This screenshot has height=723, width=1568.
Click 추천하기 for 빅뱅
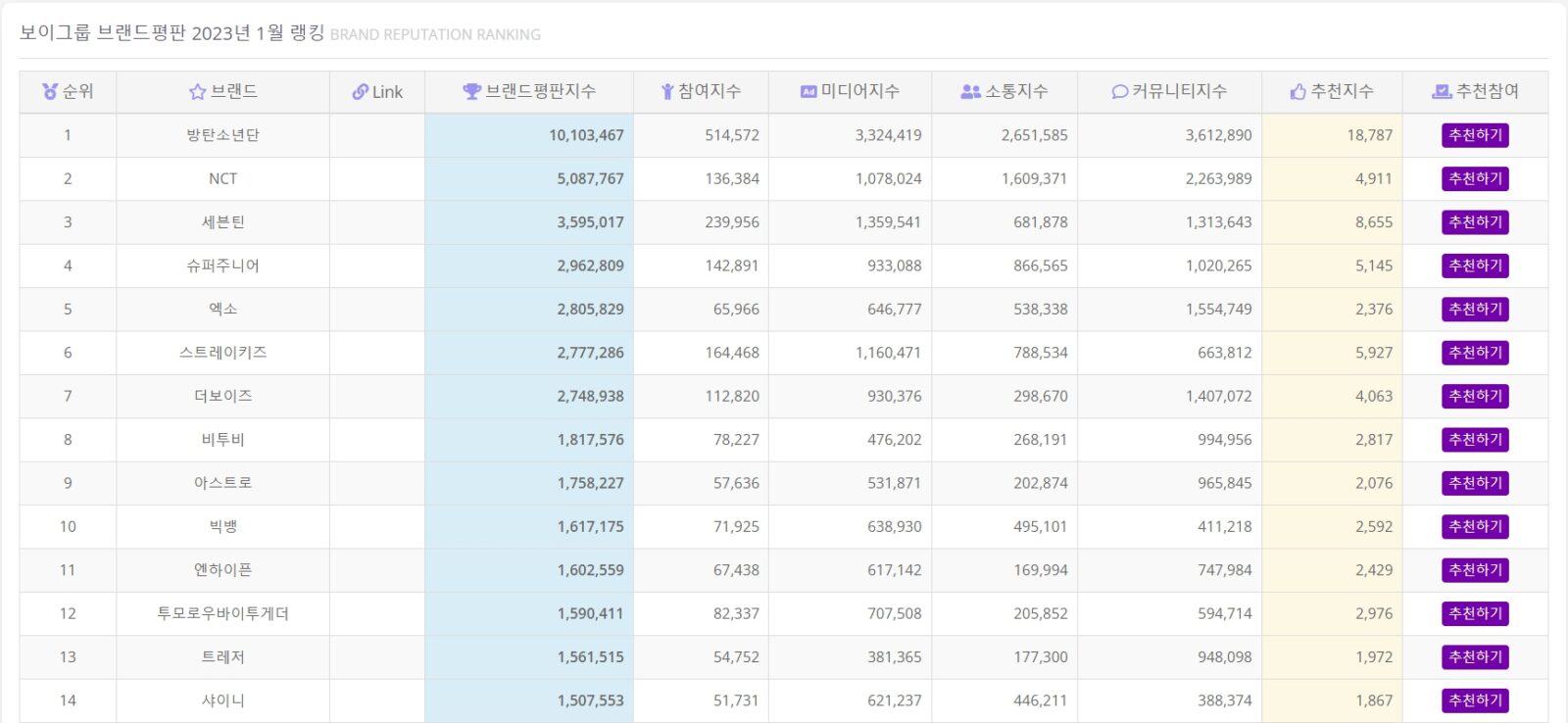(x=1475, y=526)
